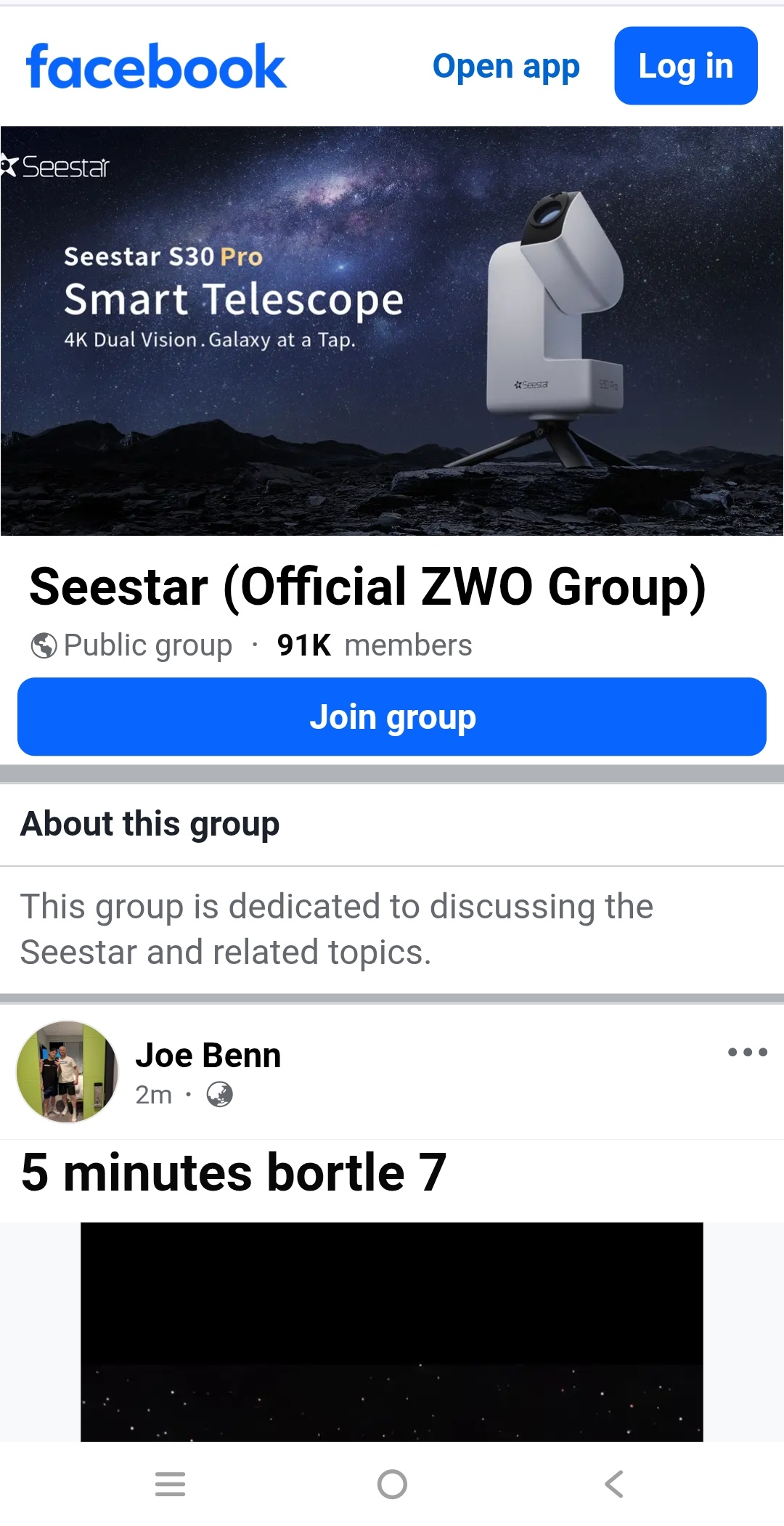Viewport: 784px width, 1526px height.
Task: Click the Facebook logo
Action: pyautogui.click(x=156, y=67)
